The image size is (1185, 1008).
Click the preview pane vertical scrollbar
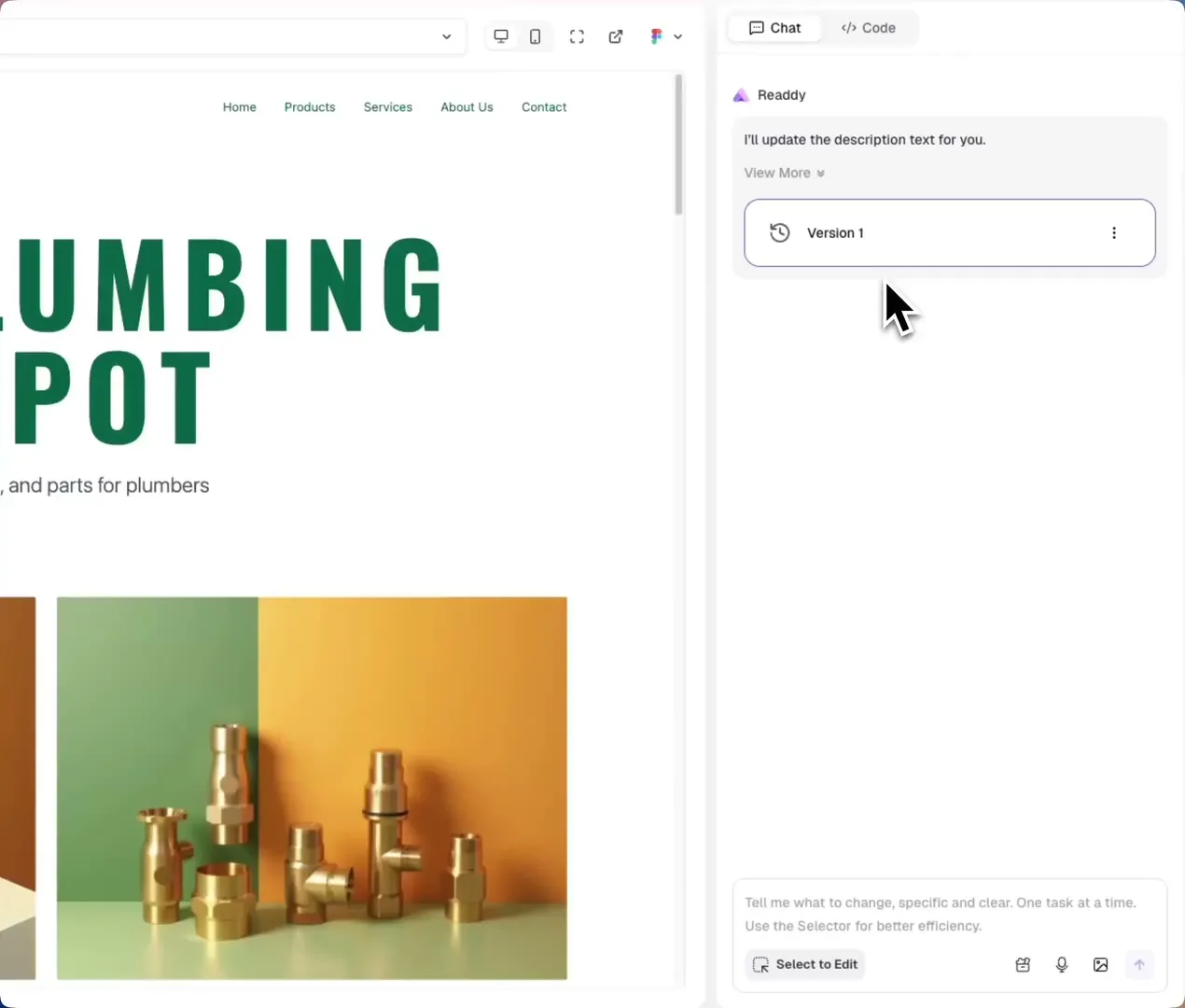[678, 145]
